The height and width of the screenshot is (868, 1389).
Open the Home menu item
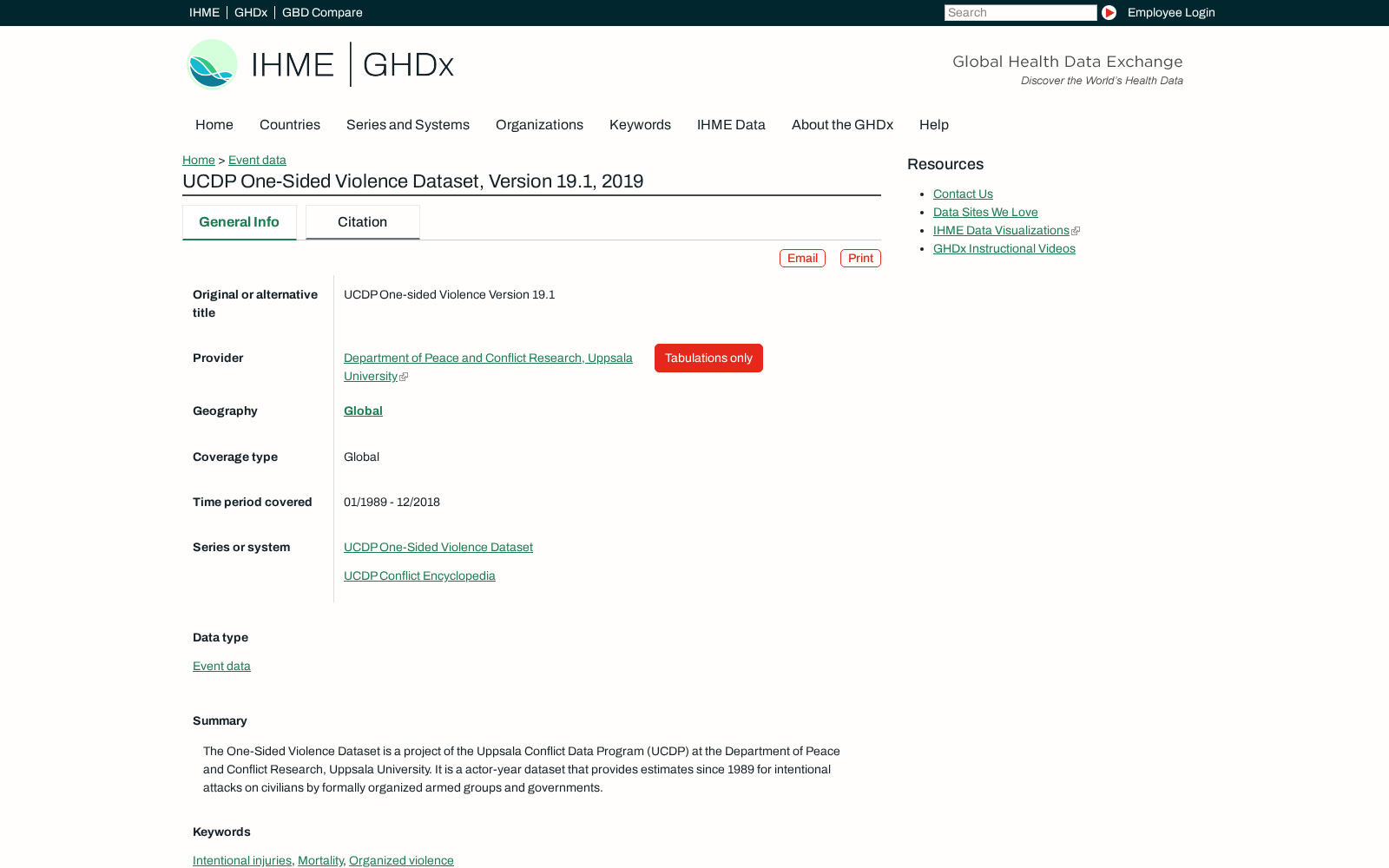[x=214, y=125]
